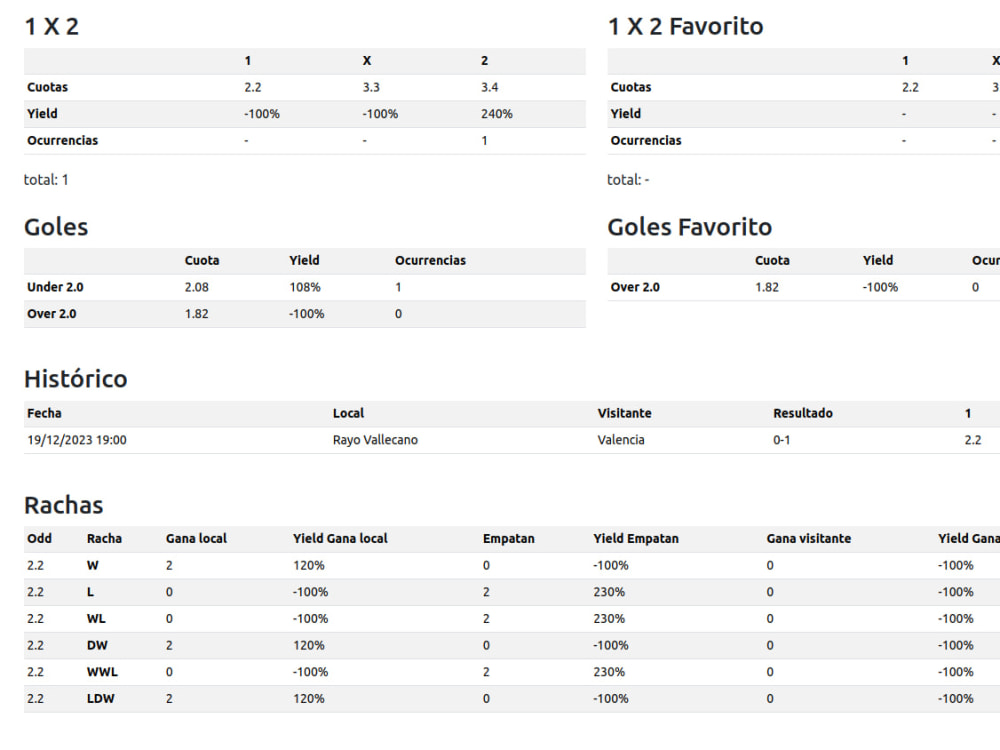Select the LDW streak row label
This screenshot has height=750, width=1000.
pyautogui.click(x=100, y=699)
